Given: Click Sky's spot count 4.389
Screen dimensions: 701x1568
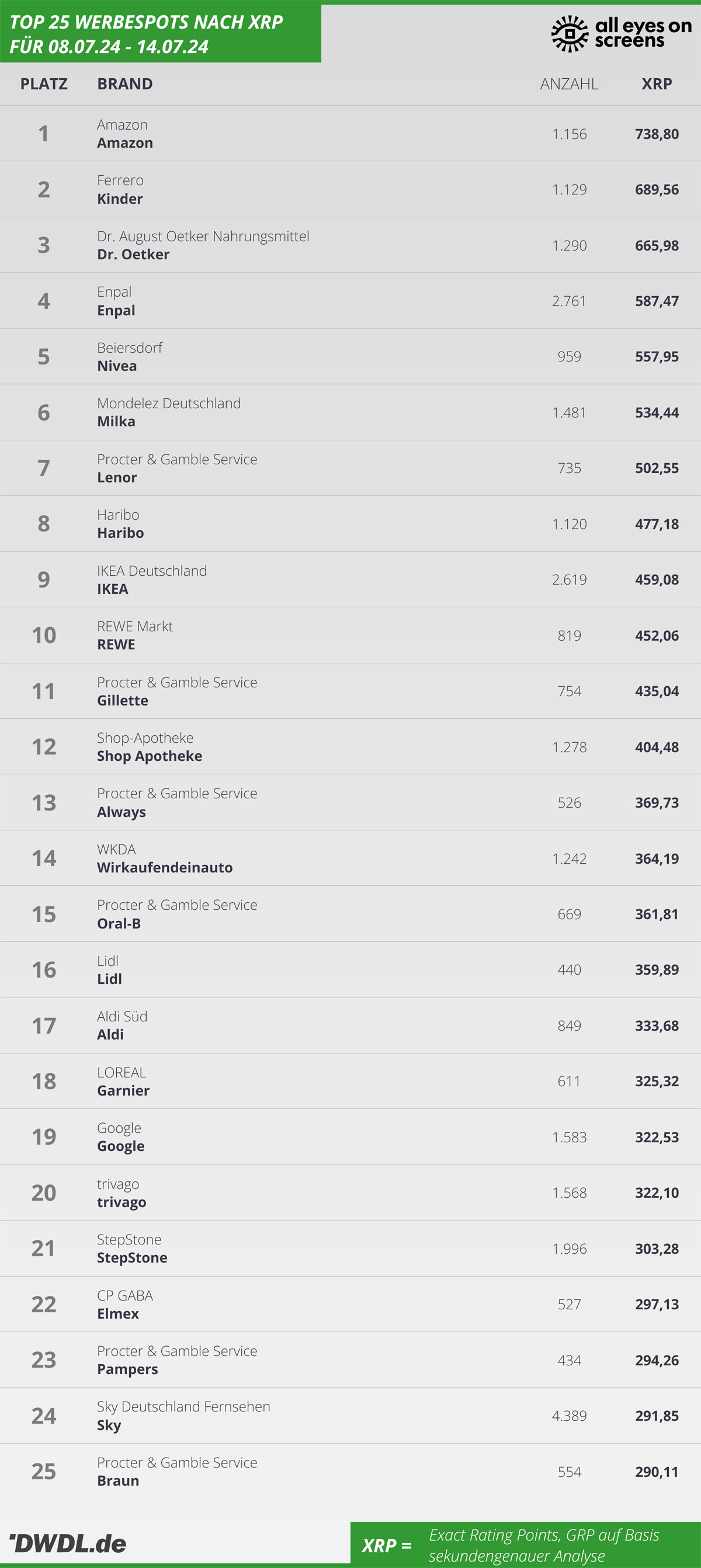Looking at the screenshot, I should pyautogui.click(x=569, y=1416).
